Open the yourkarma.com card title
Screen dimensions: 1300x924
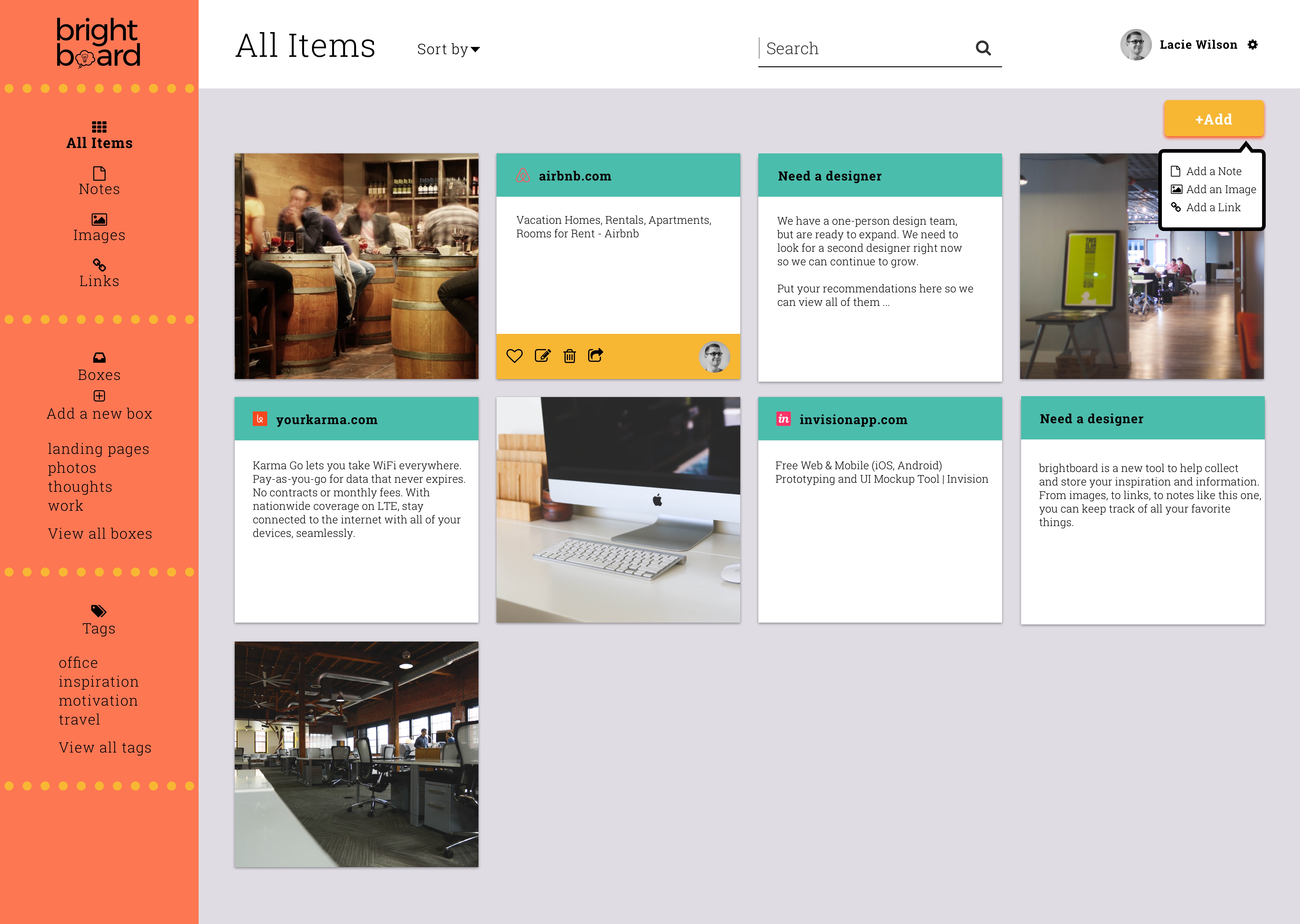point(327,420)
